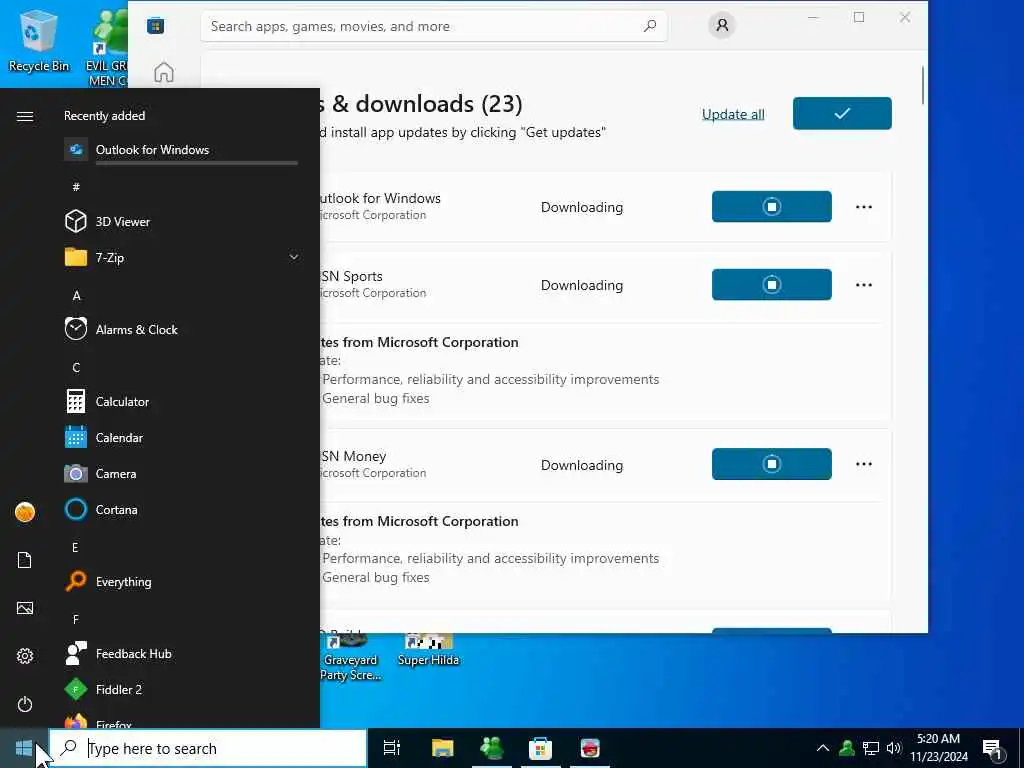Expand the Start menu hamburger button

(x=25, y=116)
